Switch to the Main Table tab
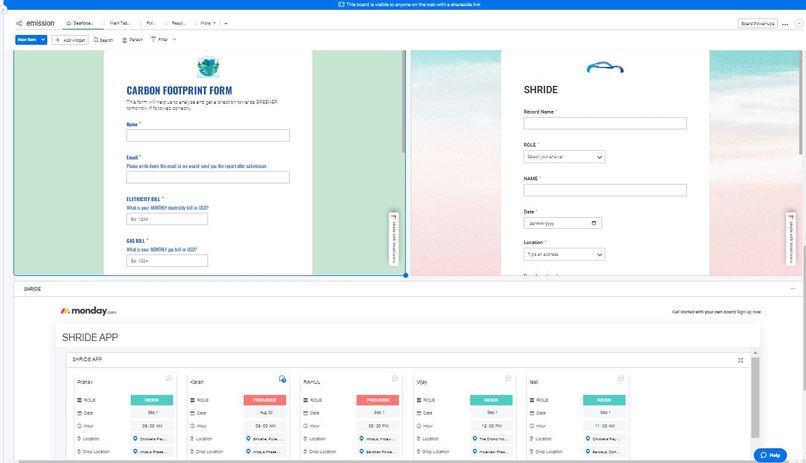806x463 pixels. (119, 23)
